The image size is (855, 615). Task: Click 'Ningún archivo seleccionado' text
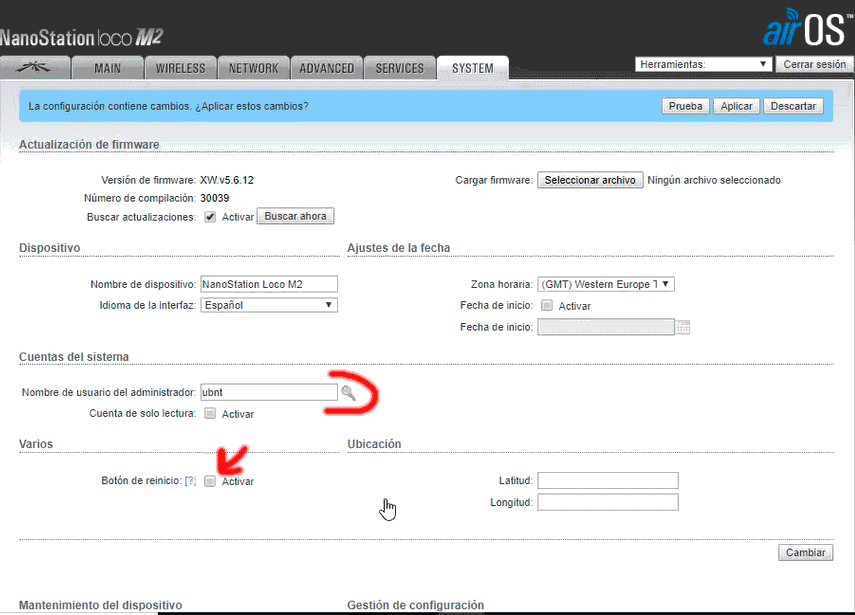714,180
